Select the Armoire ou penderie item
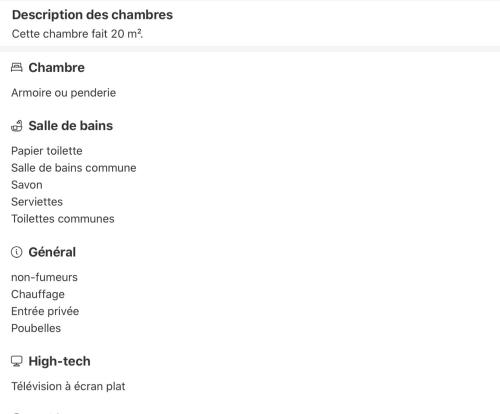This screenshot has width=500, height=414. [63, 93]
